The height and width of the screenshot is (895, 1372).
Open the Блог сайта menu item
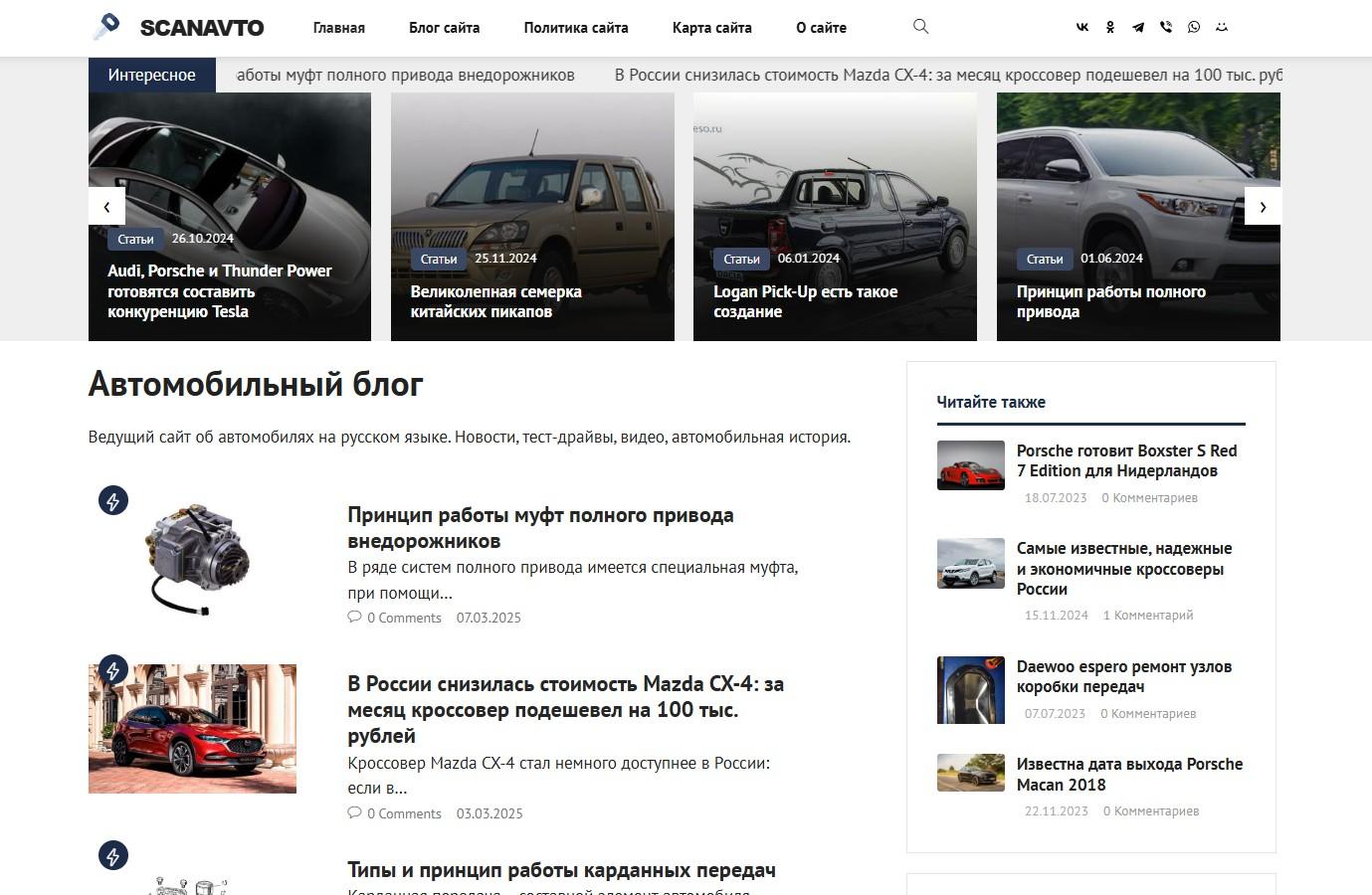pos(445,28)
